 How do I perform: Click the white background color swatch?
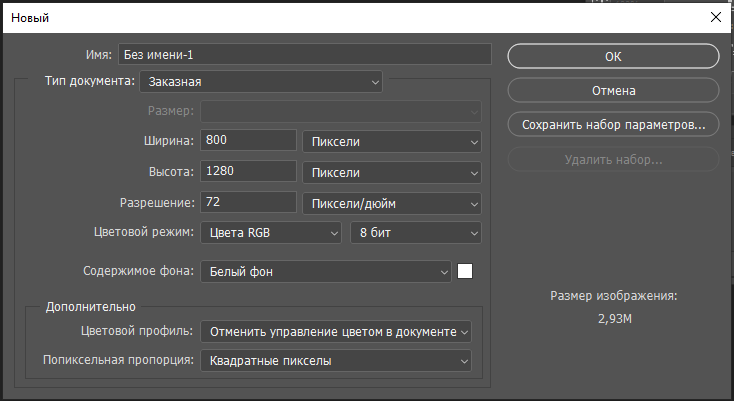pos(465,271)
